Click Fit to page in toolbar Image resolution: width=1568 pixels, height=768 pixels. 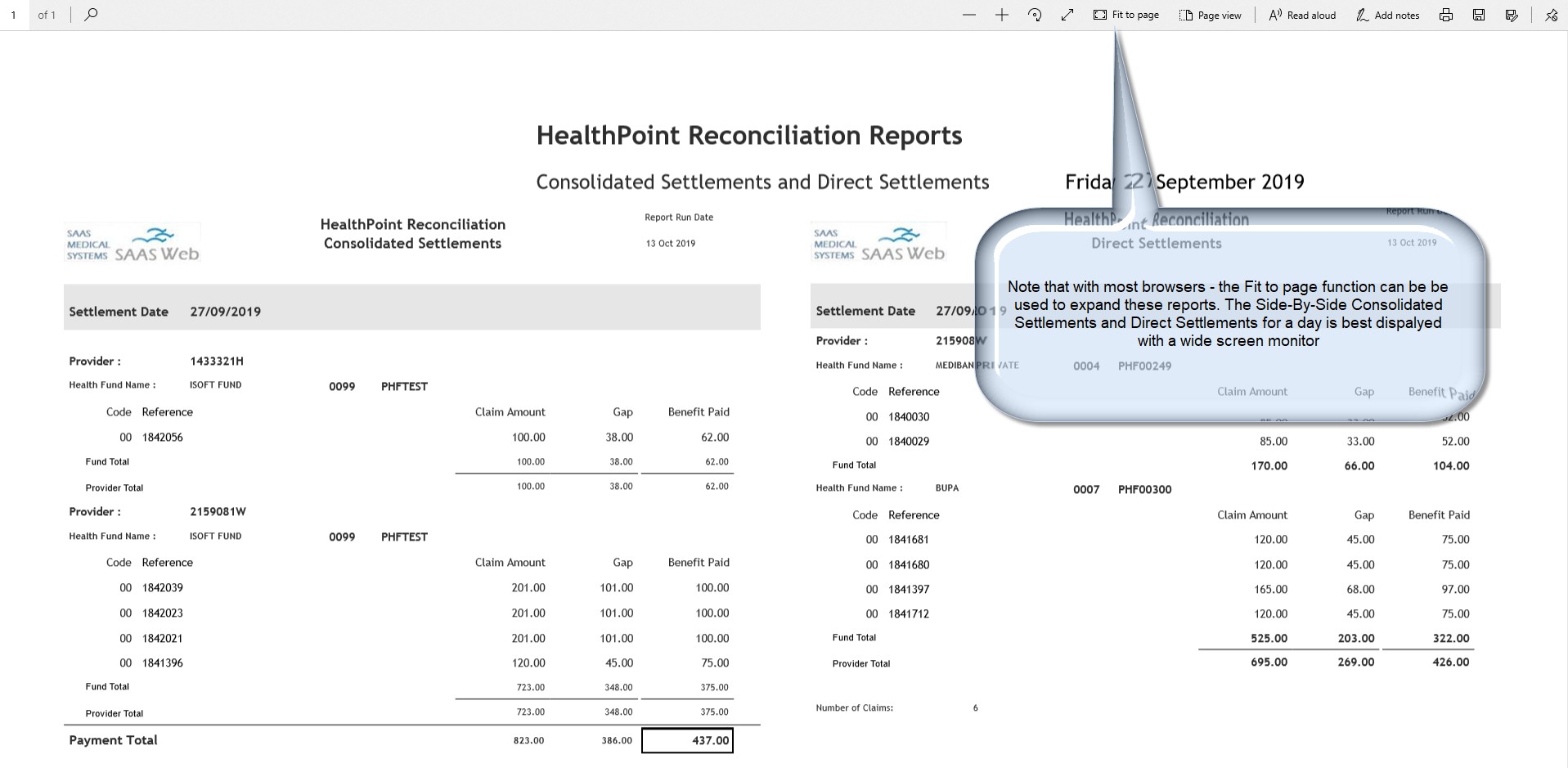[1126, 15]
